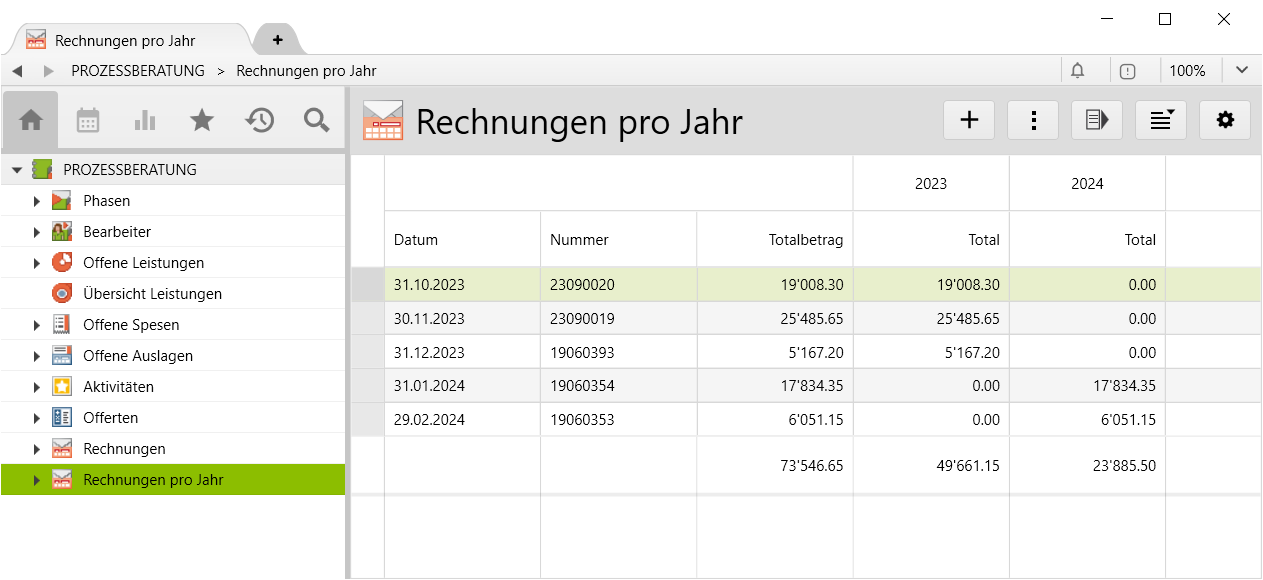The image size is (1263, 580).
Task: Select the Rechnungen pro Jahr tab
Action: [125, 41]
